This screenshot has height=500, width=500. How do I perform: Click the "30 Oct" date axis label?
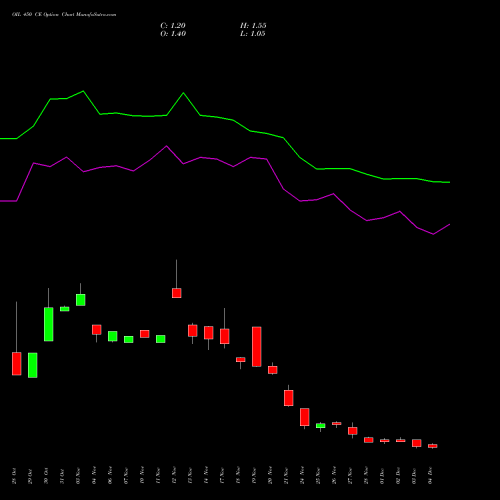point(46,476)
